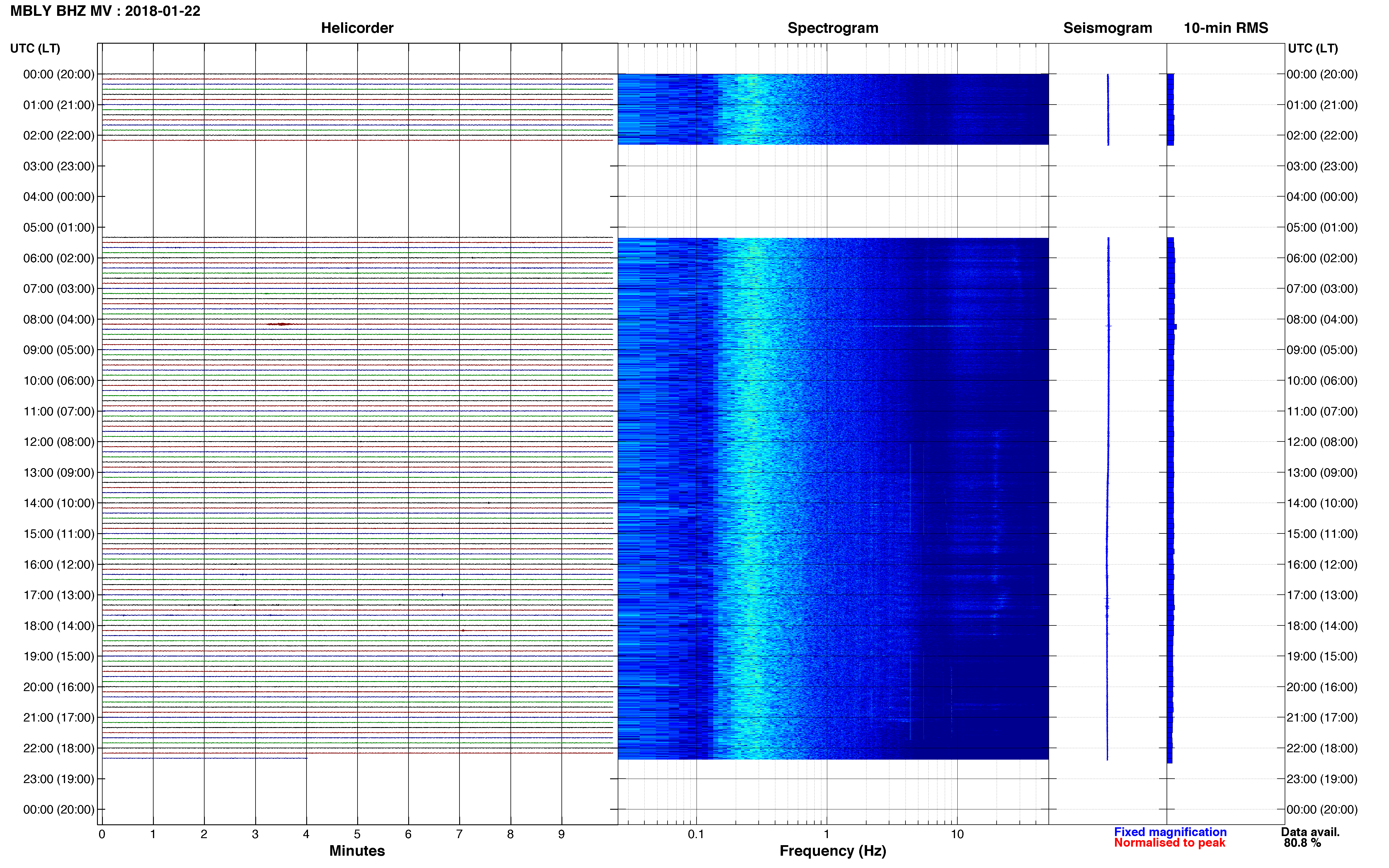The width and height of the screenshot is (1389, 868).
Task: Click red event burst on helicorder near 08:10
Action: 281,324
